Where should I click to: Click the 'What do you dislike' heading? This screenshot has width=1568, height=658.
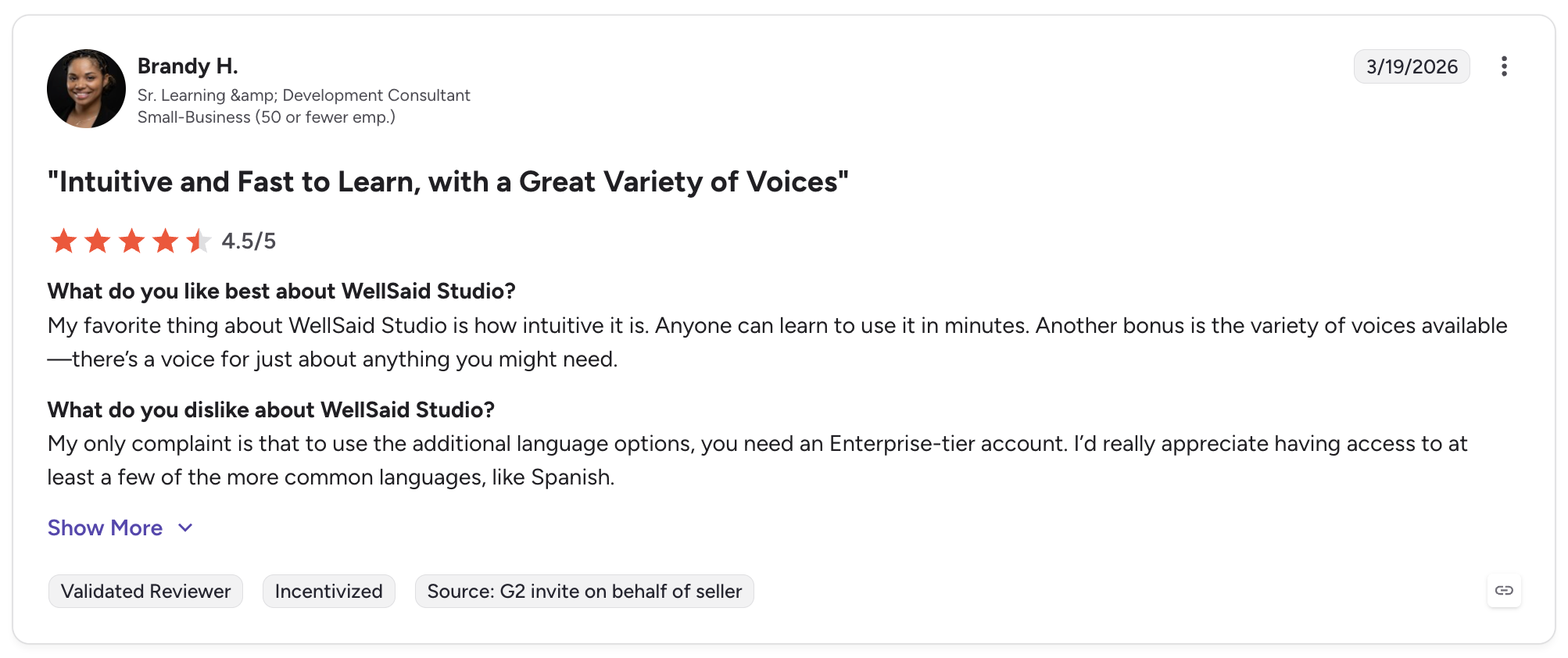(271, 409)
